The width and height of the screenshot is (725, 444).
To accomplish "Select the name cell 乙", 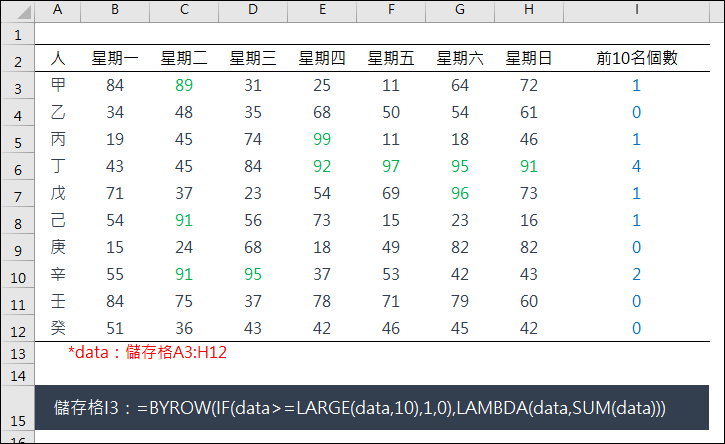I will point(58,112).
